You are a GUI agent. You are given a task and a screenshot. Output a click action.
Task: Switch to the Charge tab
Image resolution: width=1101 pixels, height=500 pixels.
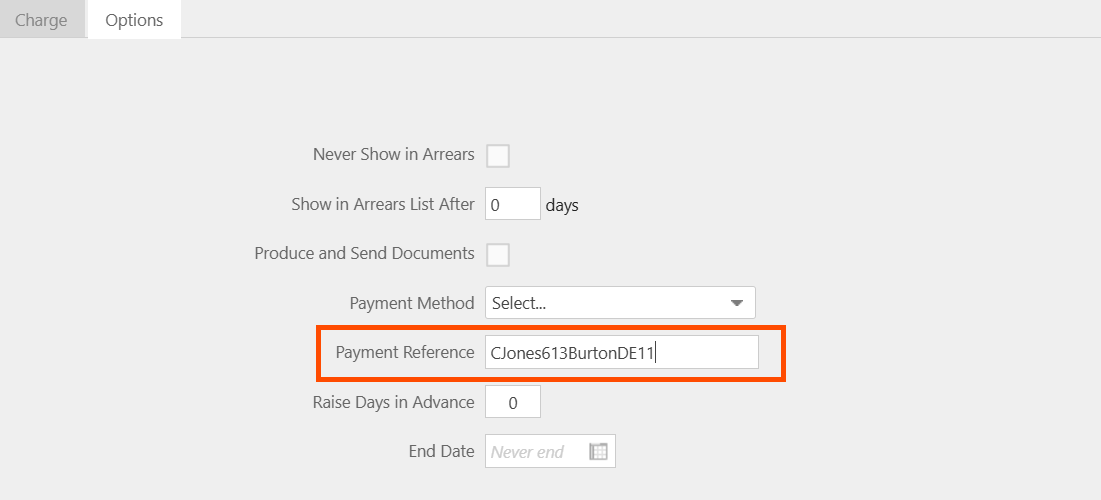tap(41, 20)
